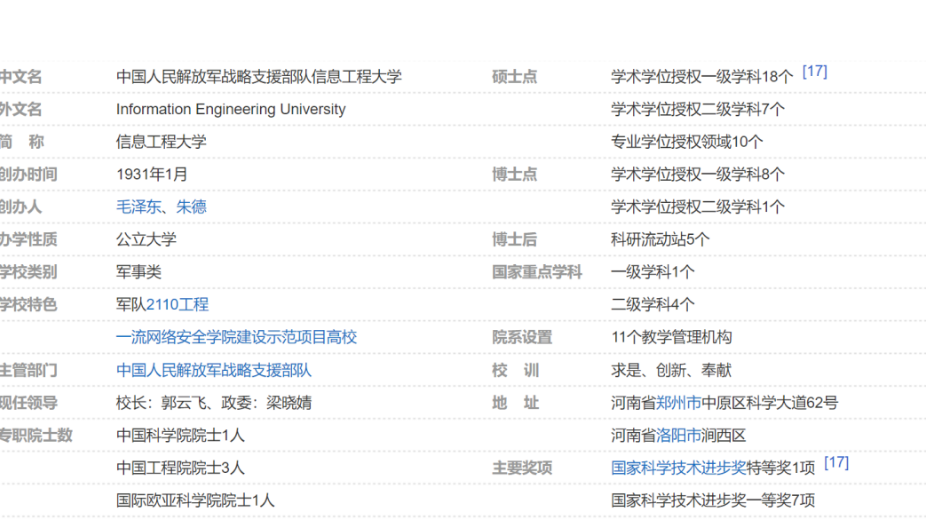Viewport: 926px width, 520px height.
Task: Click the founding date 1931年1月
Action: click(x=152, y=174)
